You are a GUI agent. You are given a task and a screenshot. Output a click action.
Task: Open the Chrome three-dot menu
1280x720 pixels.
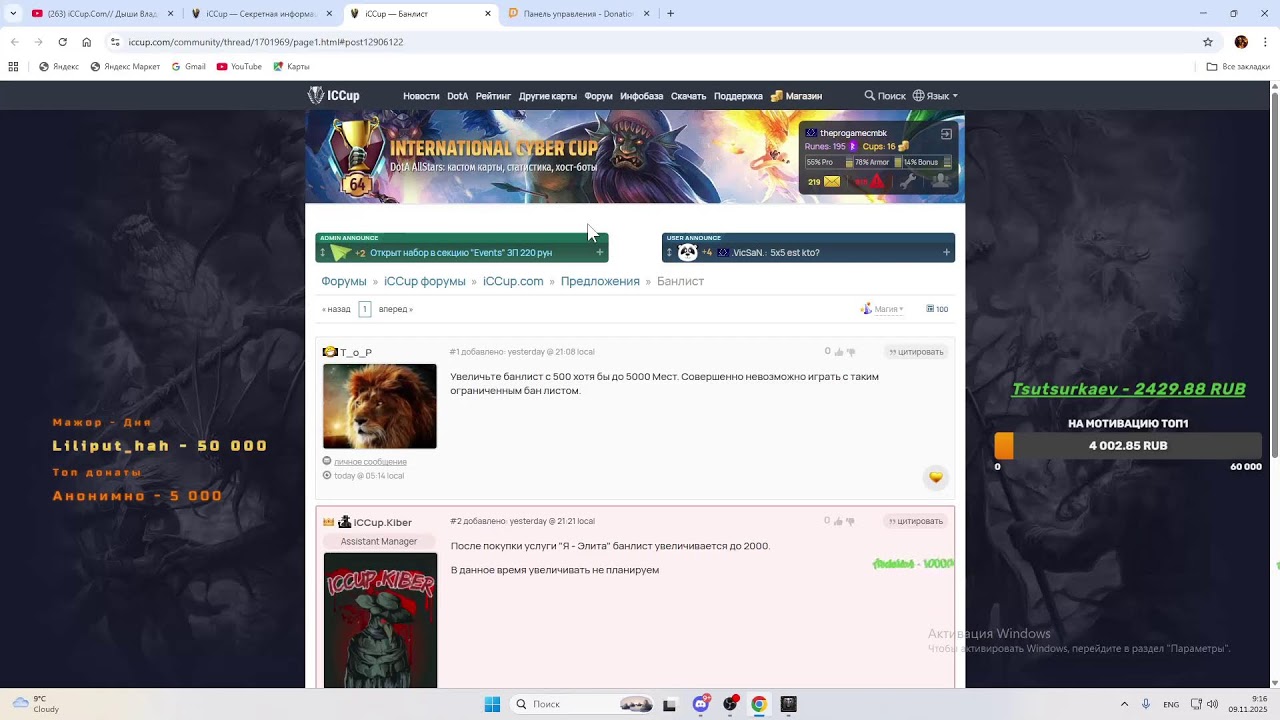click(x=1265, y=42)
